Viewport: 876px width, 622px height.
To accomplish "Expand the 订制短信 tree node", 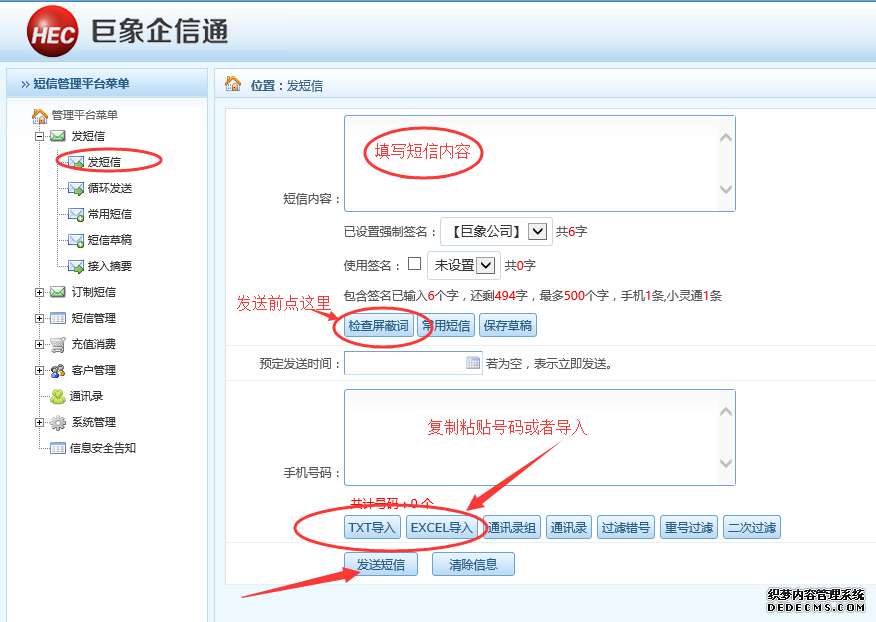I will click(40, 292).
